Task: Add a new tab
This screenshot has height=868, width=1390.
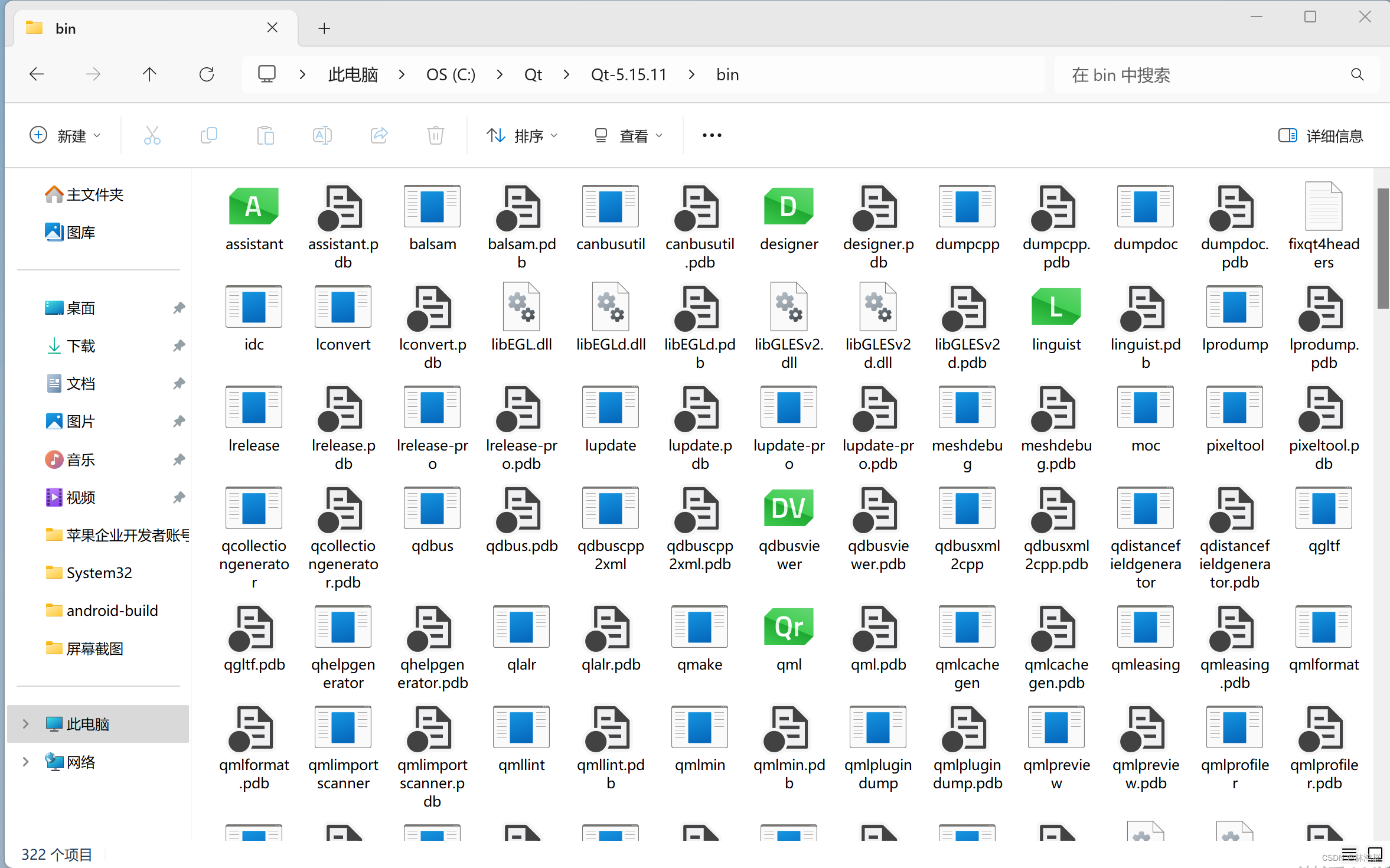Action: click(x=324, y=28)
